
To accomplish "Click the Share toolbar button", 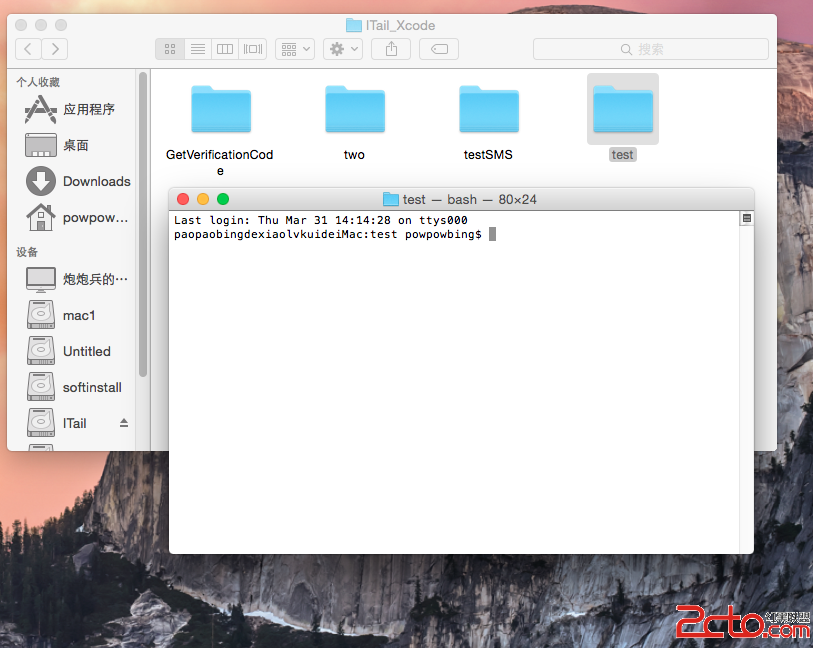I will click(391, 48).
